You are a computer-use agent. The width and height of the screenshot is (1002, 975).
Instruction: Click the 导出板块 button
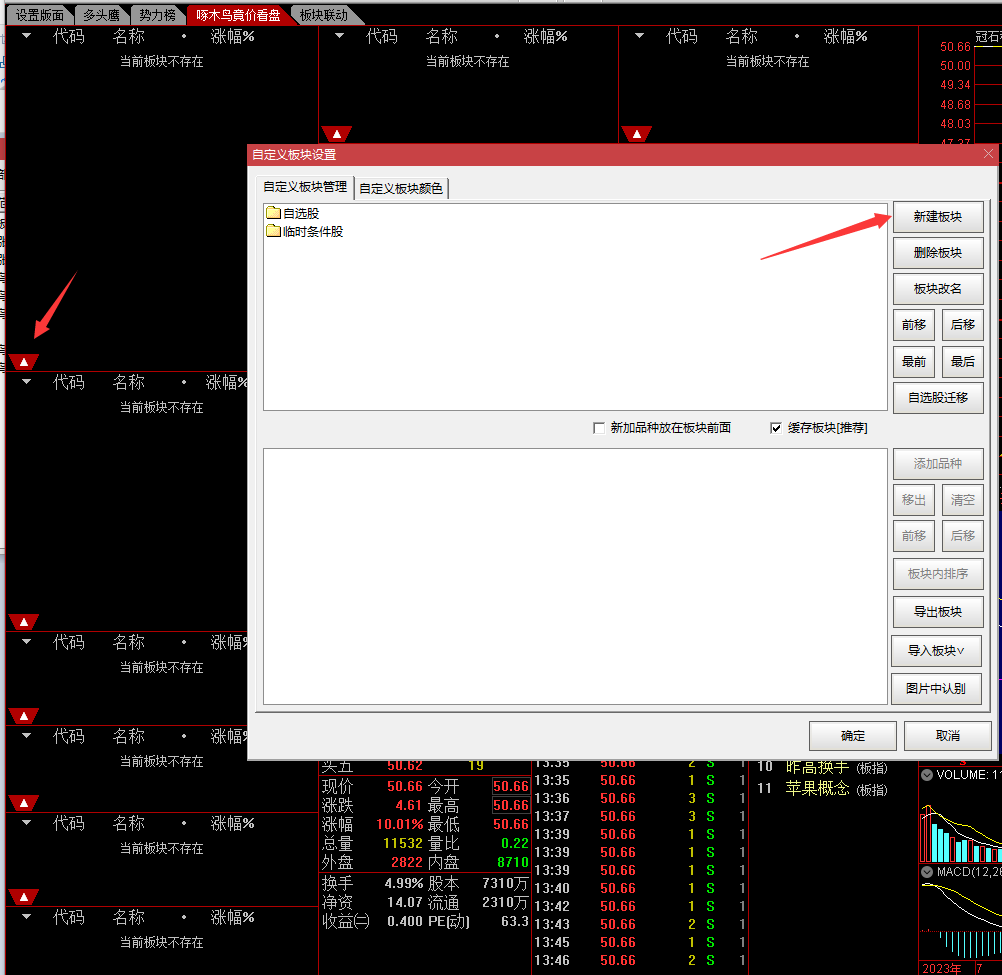tap(937, 611)
